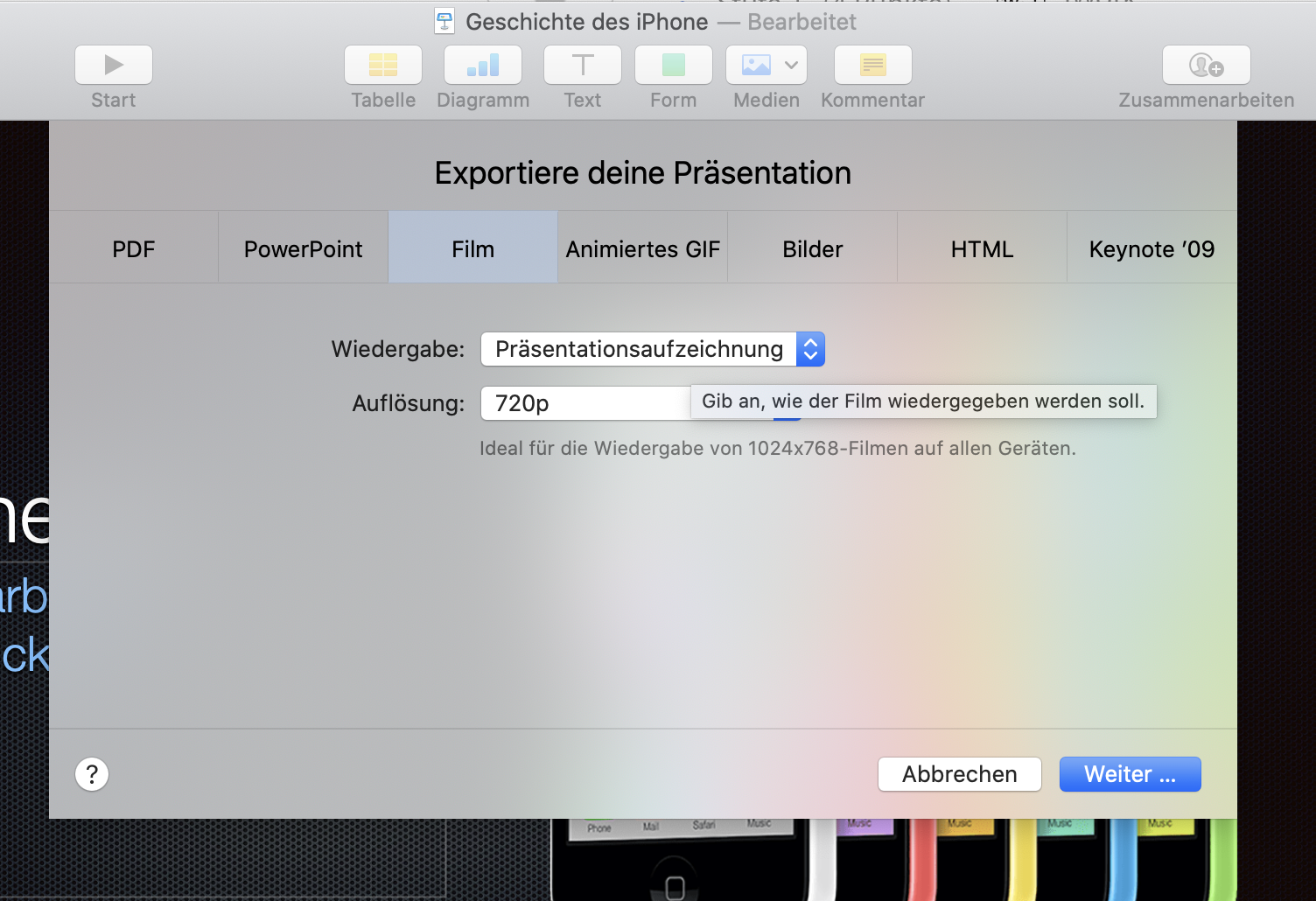Open the help question mark button
This screenshot has height=901, width=1316.
pyautogui.click(x=92, y=774)
